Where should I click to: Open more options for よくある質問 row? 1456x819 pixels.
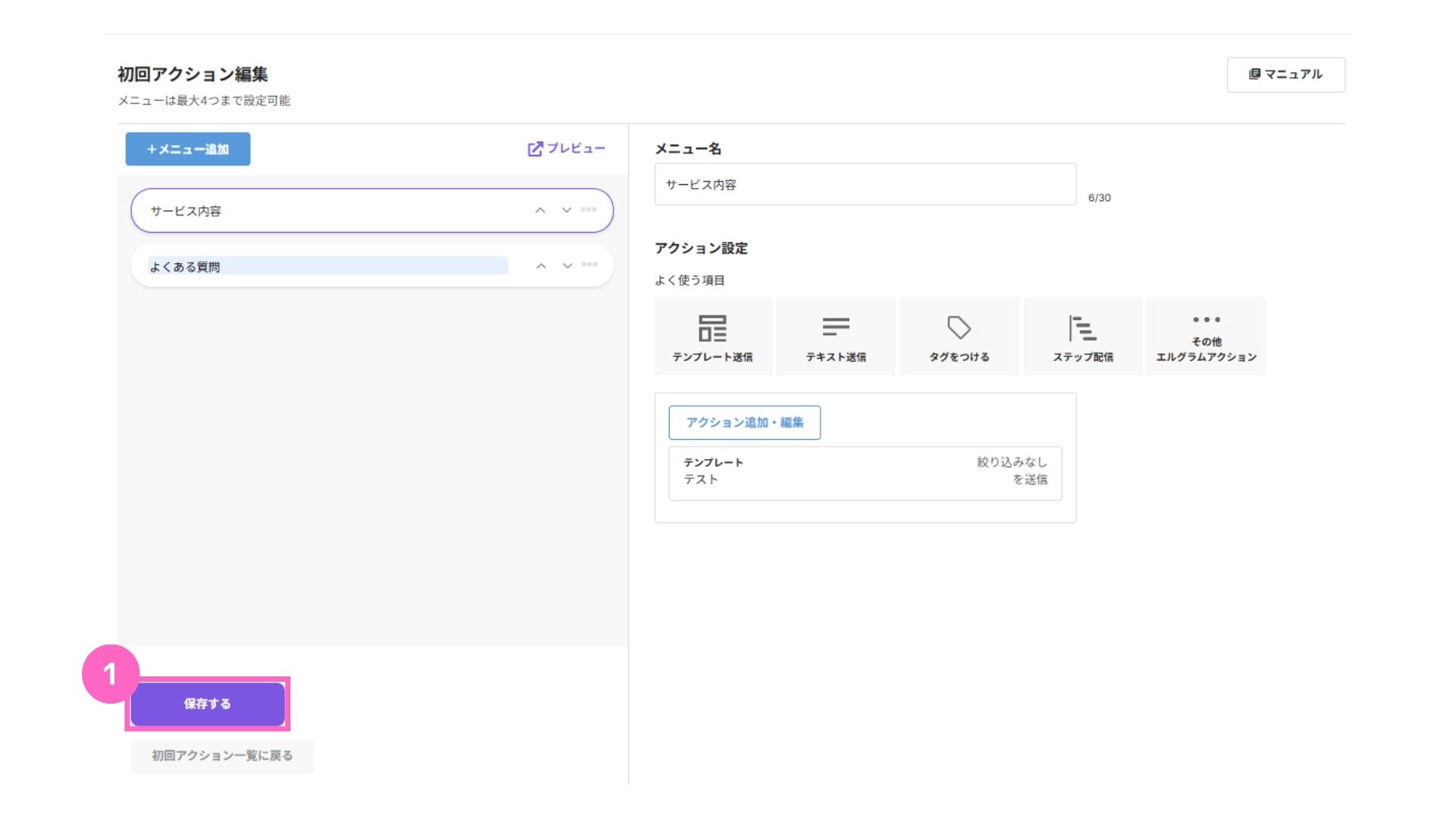click(x=590, y=265)
